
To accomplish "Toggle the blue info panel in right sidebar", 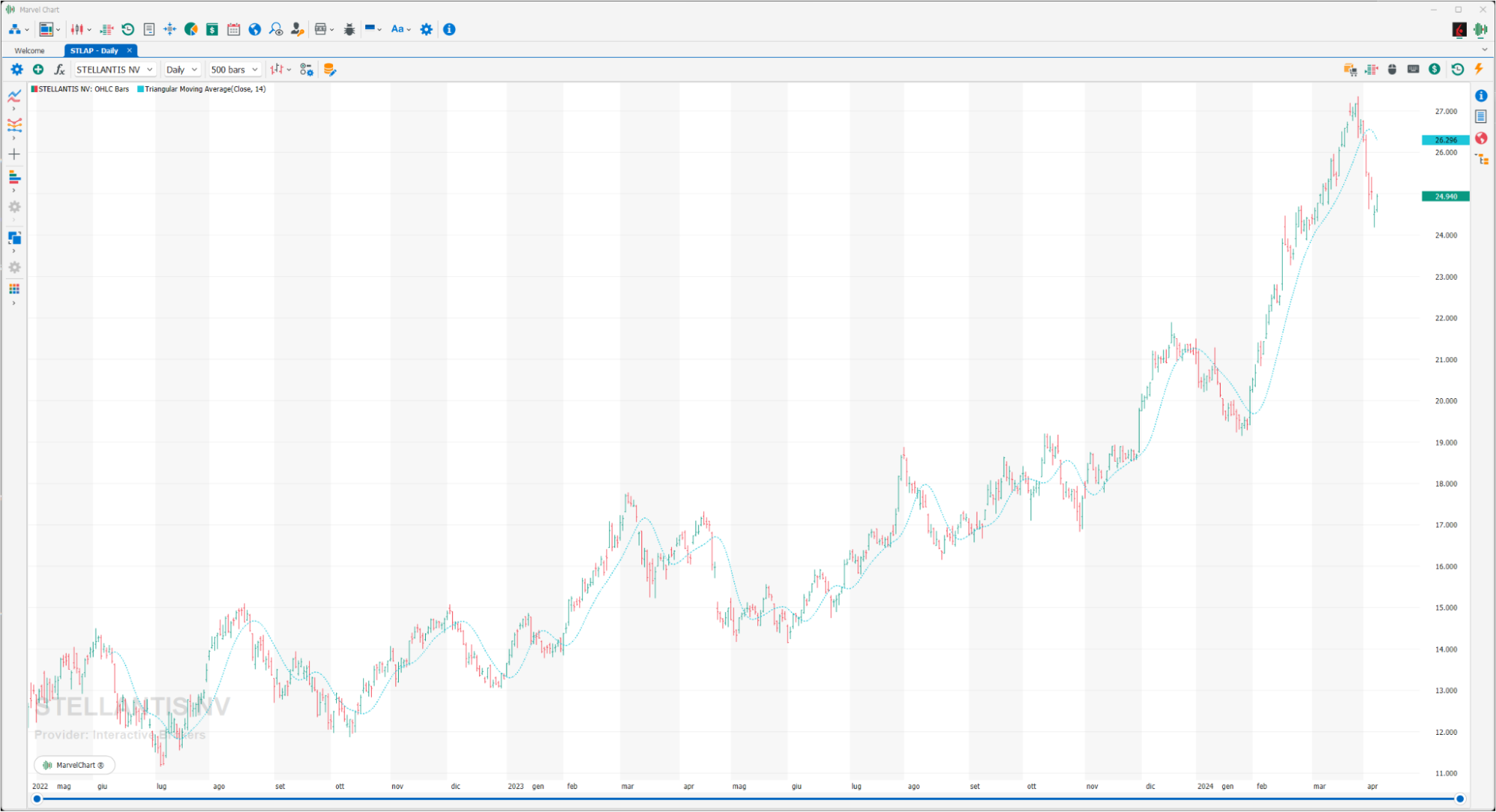I will (1481, 96).
